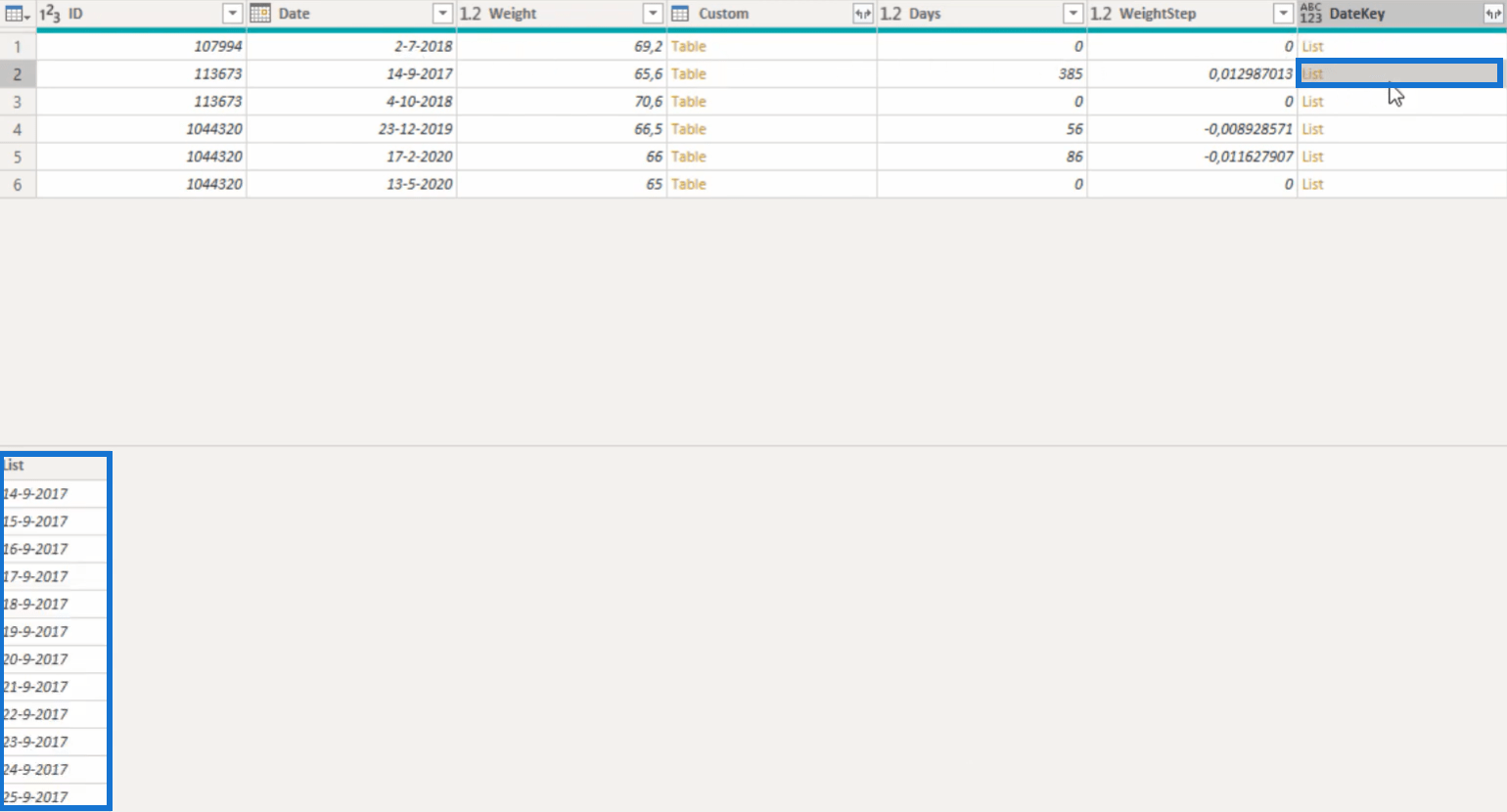Open the DateKey List link in row 2
The width and height of the screenshot is (1507, 812).
(x=1312, y=73)
